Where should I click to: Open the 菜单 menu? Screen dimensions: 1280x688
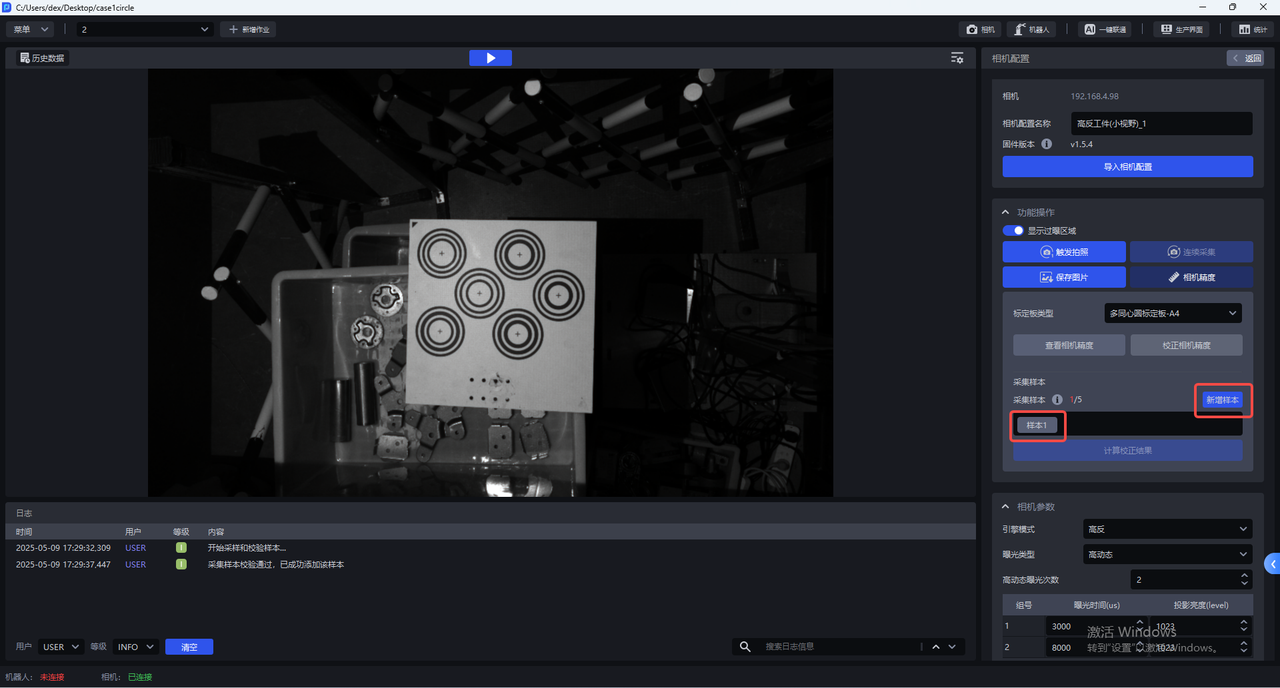pos(29,30)
